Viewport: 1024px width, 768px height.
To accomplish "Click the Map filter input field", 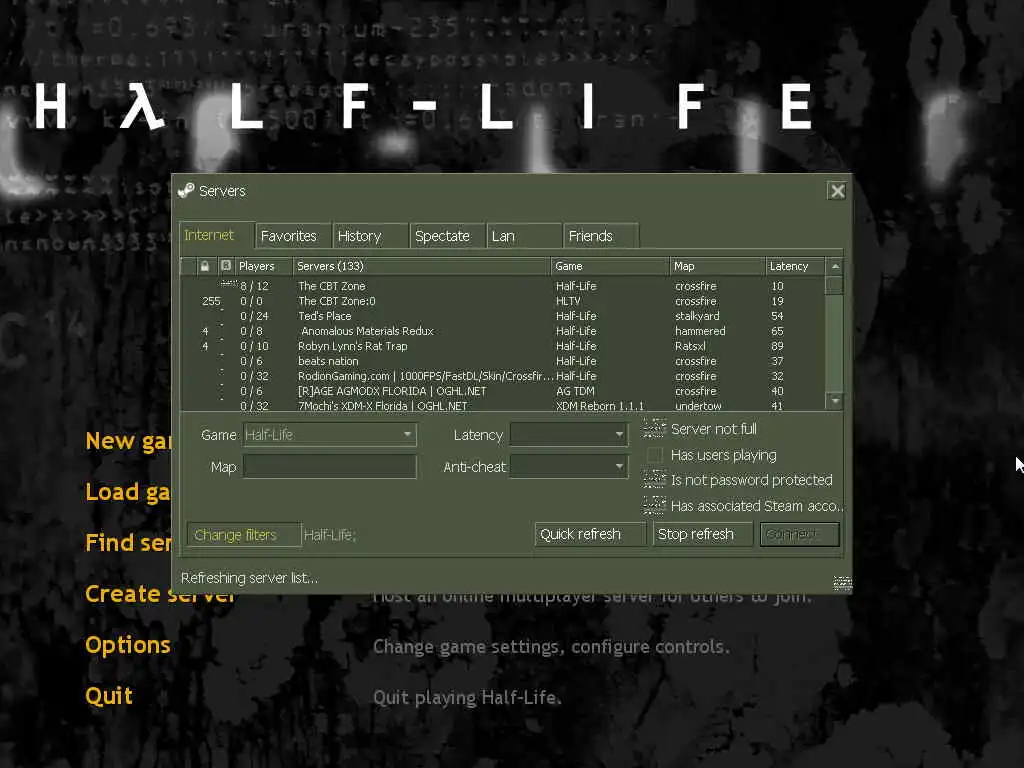I will pyautogui.click(x=330, y=466).
